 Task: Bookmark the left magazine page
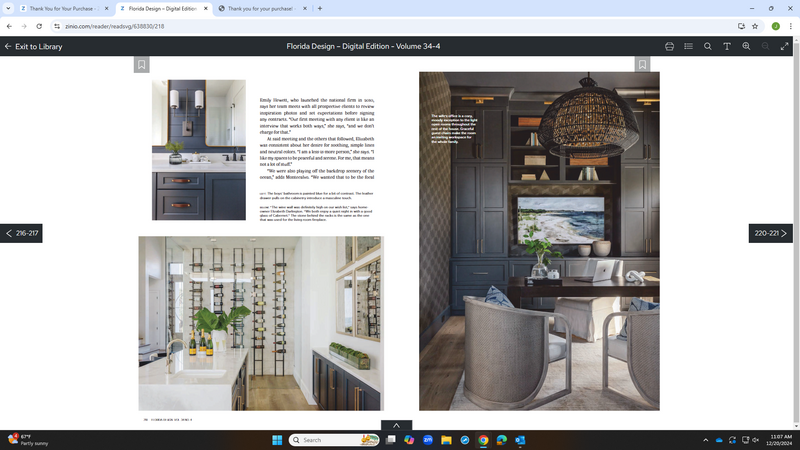tap(141, 65)
